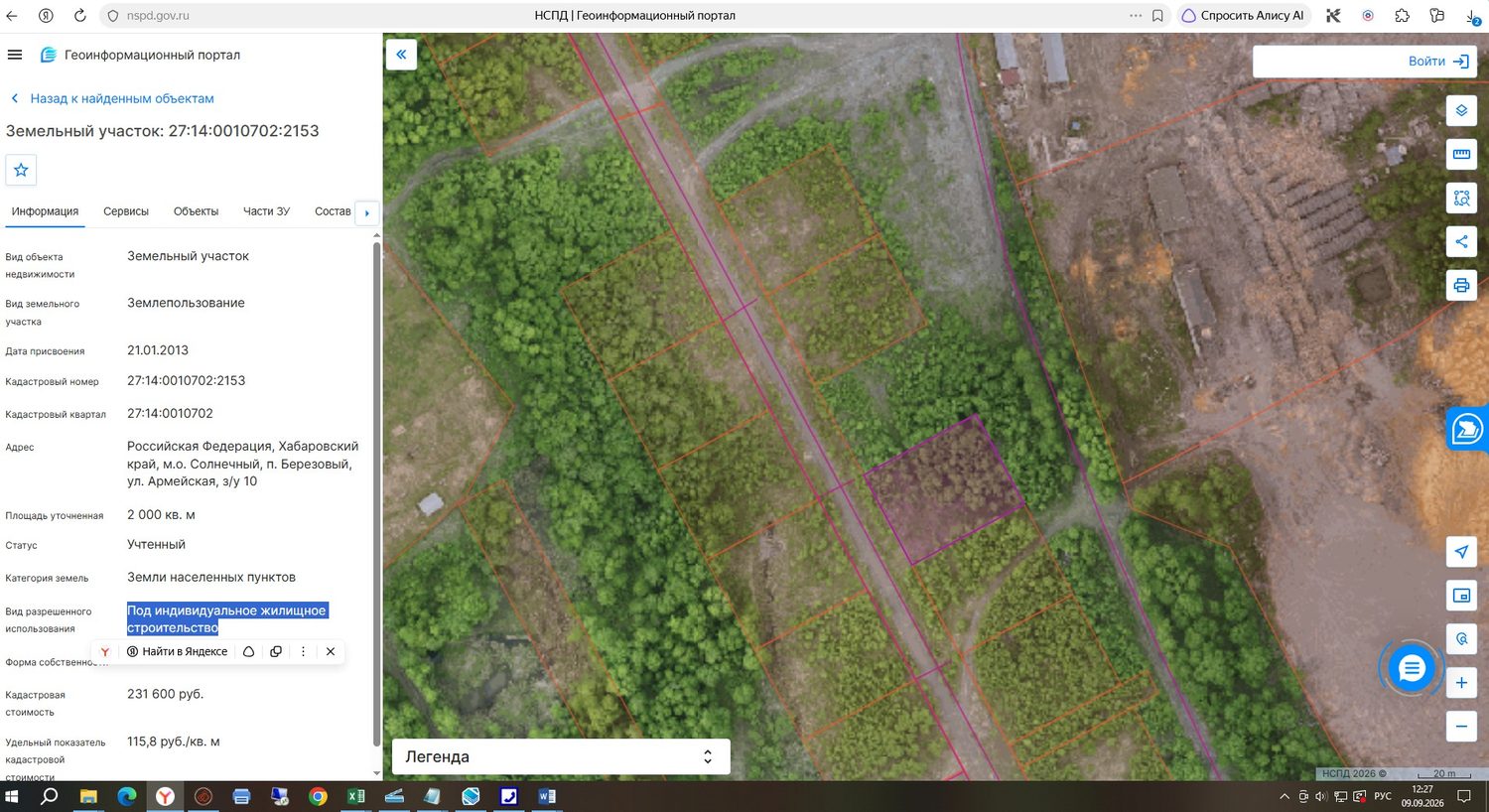Viewport: 1489px width, 812px height.
Task: Open the round blue chat support bubble
Action: tap(1411, 669)
